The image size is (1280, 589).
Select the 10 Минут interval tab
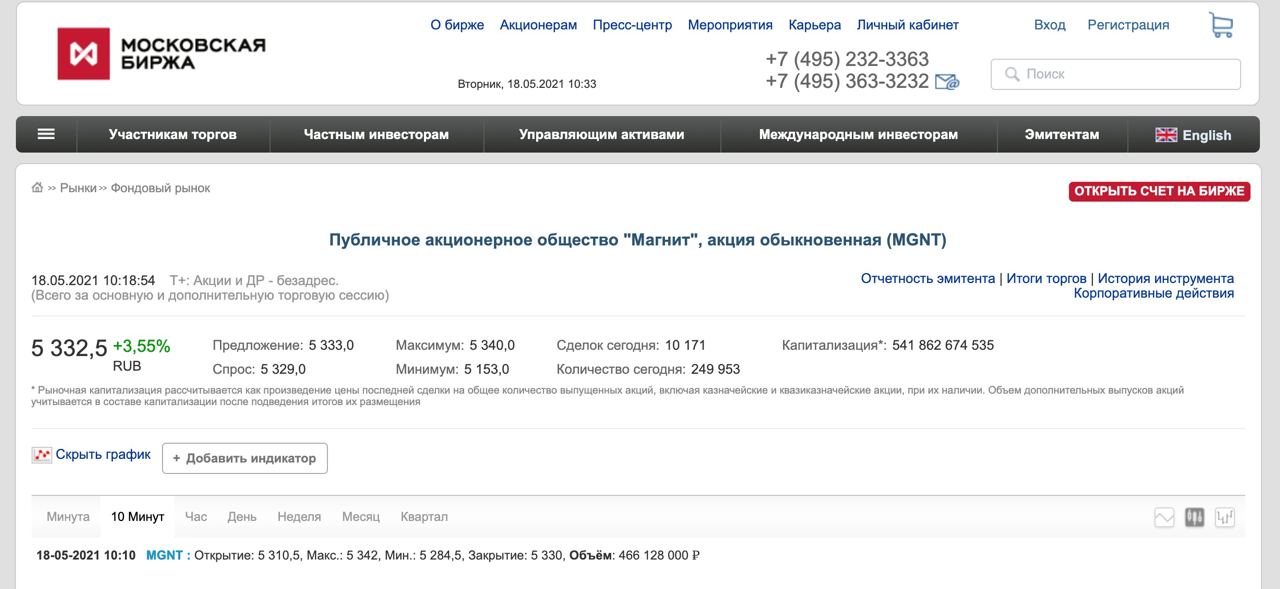point(137,517)
